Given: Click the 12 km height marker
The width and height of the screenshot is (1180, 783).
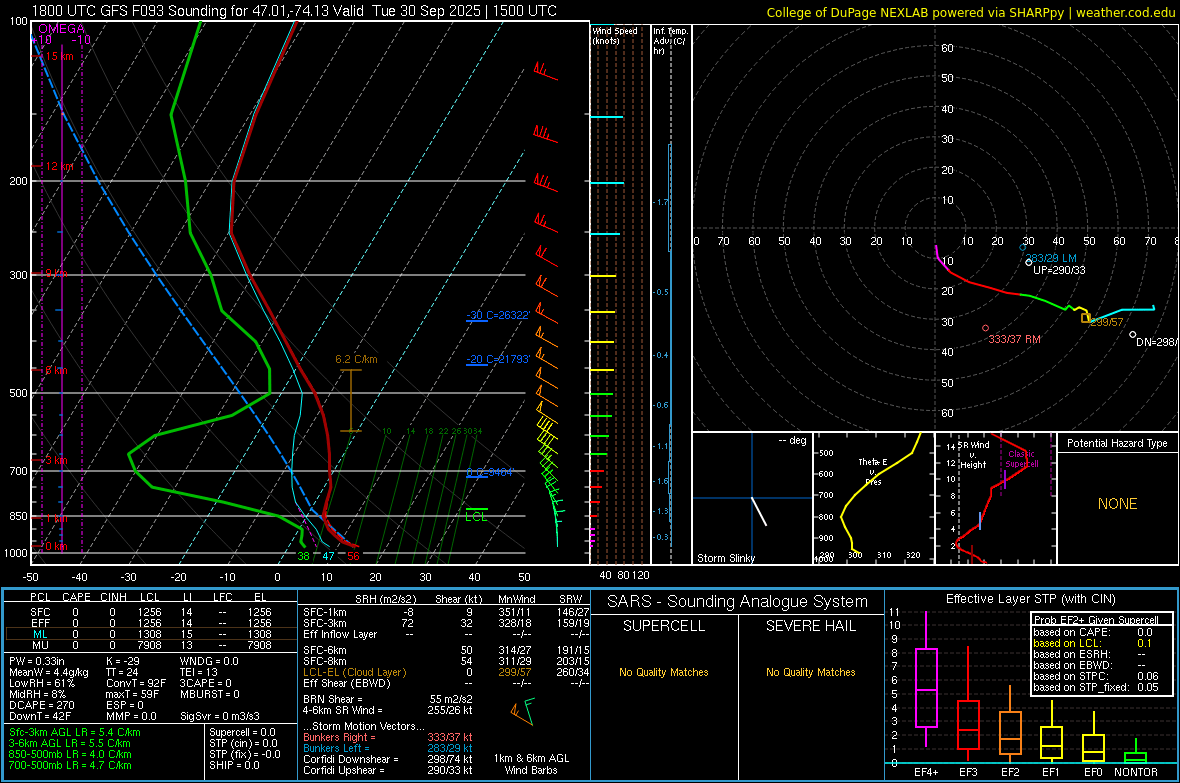Looking at the screenshot, I should click(x=59, y=166).
